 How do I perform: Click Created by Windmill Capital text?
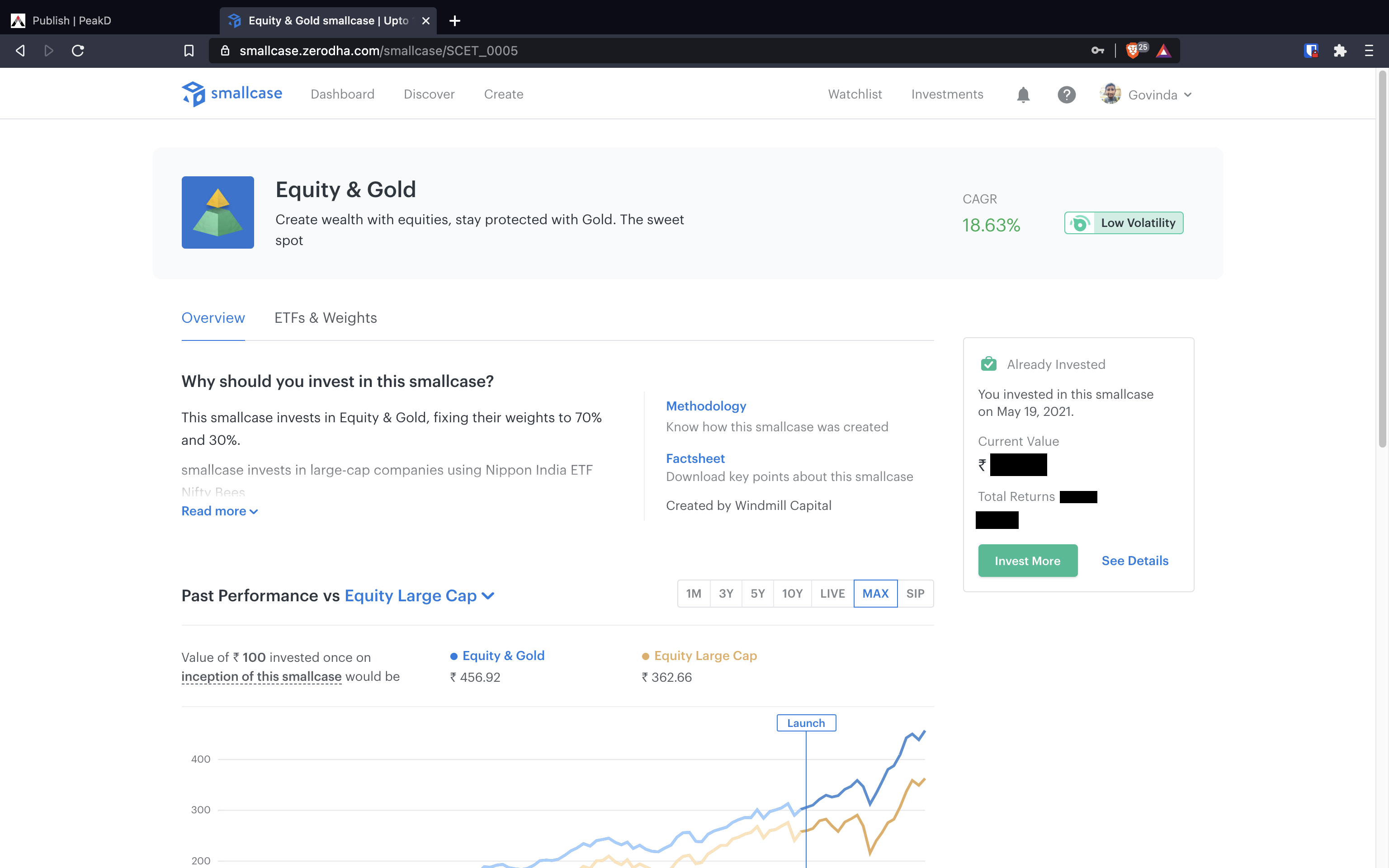click(x=748, y=505)
